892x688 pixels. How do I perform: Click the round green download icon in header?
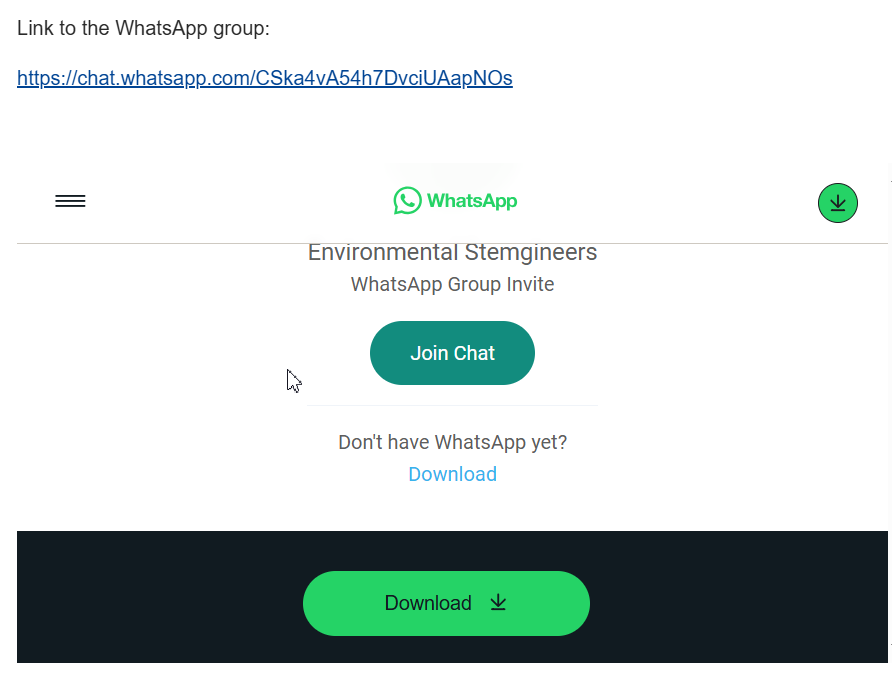click(x=838, y=203)
